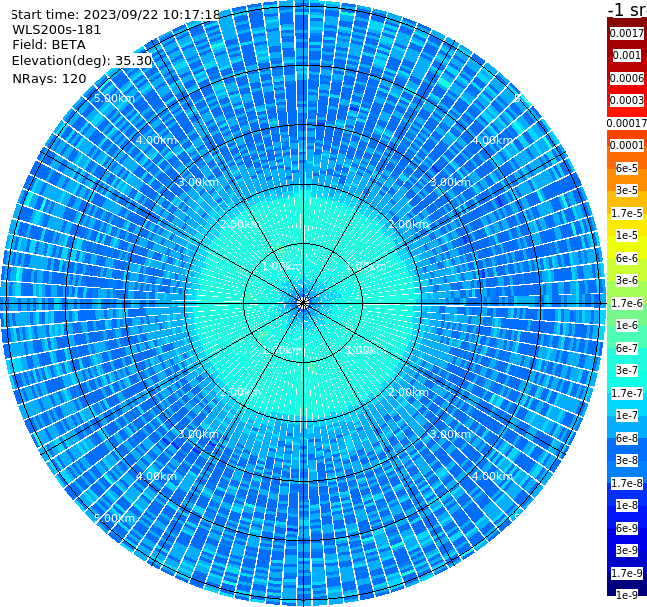Click the 1.7e-5 colorbar label
Image resolution: width=647 pixels, height=607 pixels.
pos(627,213)
